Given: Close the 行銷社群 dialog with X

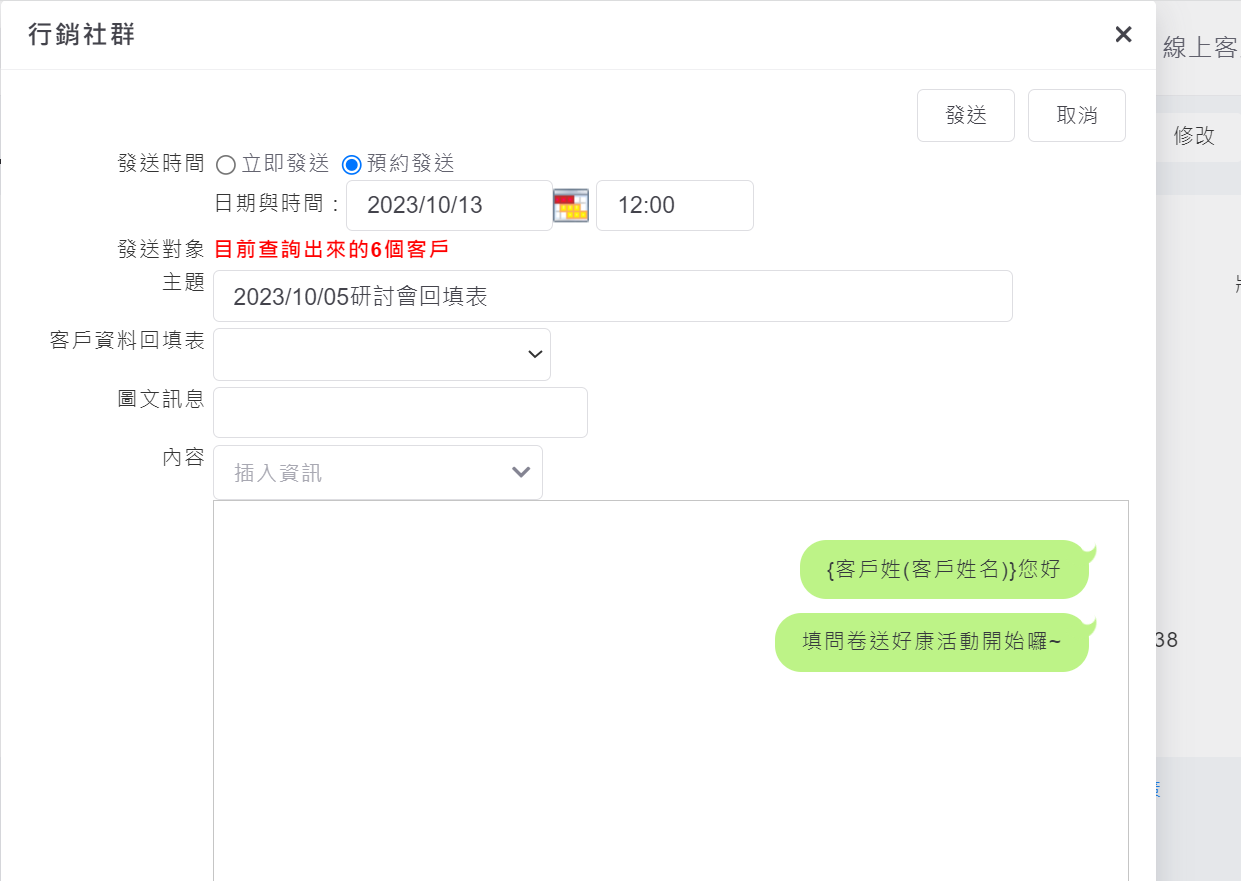Looking at the screenshot, I should point(1123,35).
